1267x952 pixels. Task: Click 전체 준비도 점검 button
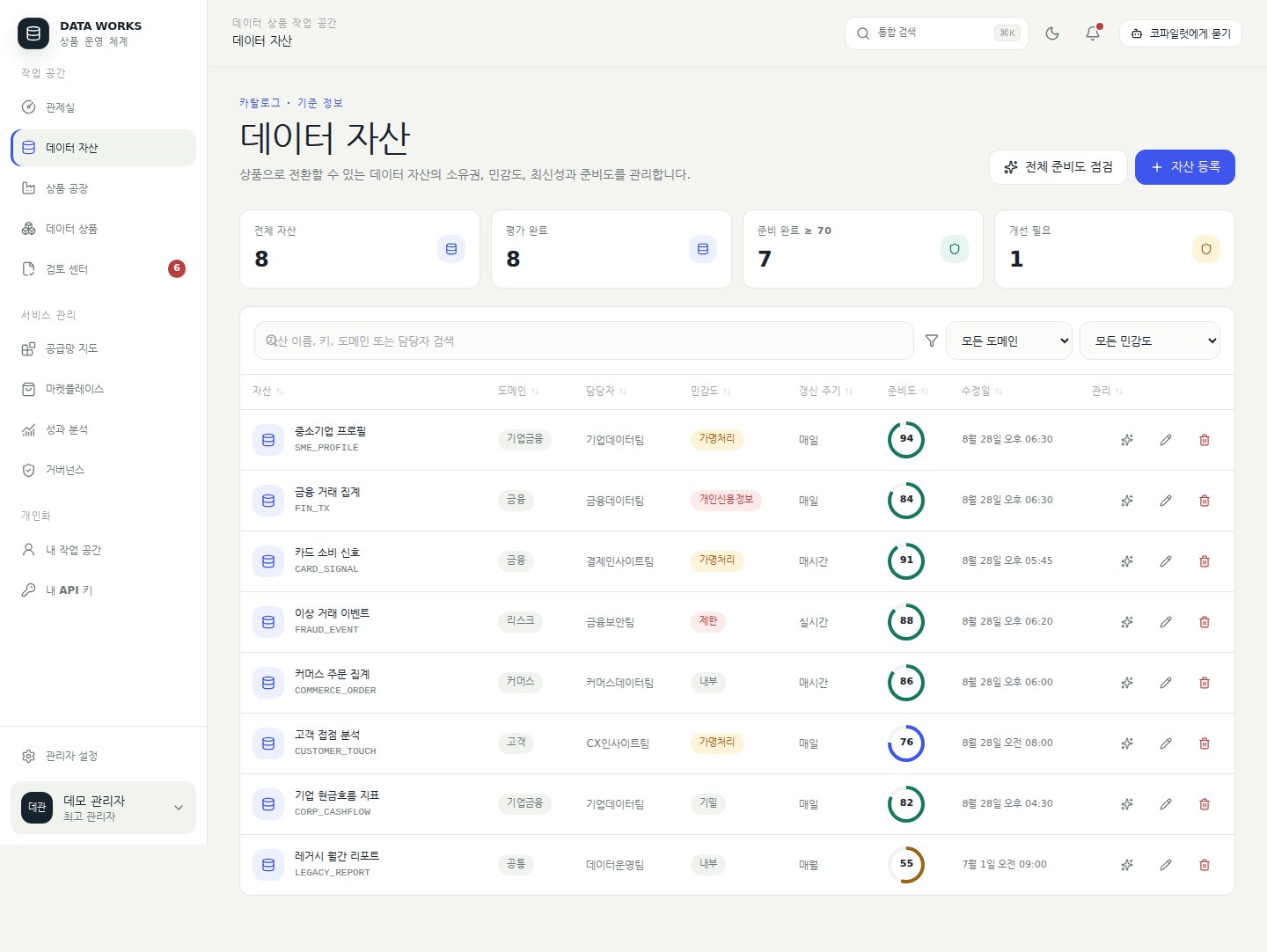tap(1058, 167)
